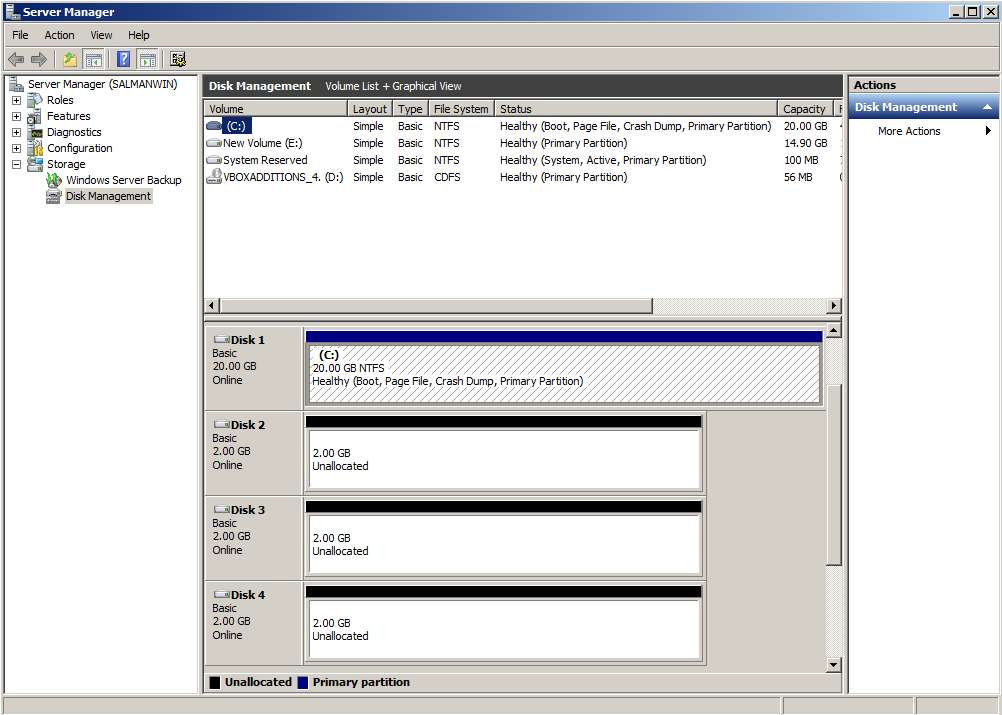The height and width of the screenshot is (715, 1002).
Task: Select Disk 2 unallocated space block
Action: tap(504, 459)
